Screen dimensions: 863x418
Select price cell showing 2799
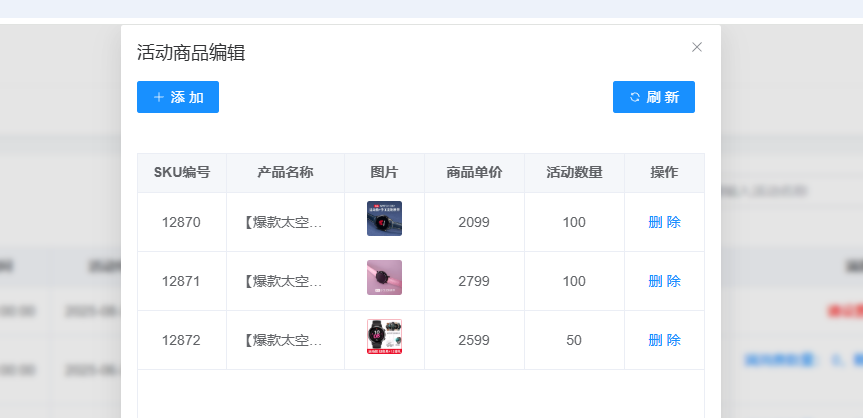coord(474,281)
